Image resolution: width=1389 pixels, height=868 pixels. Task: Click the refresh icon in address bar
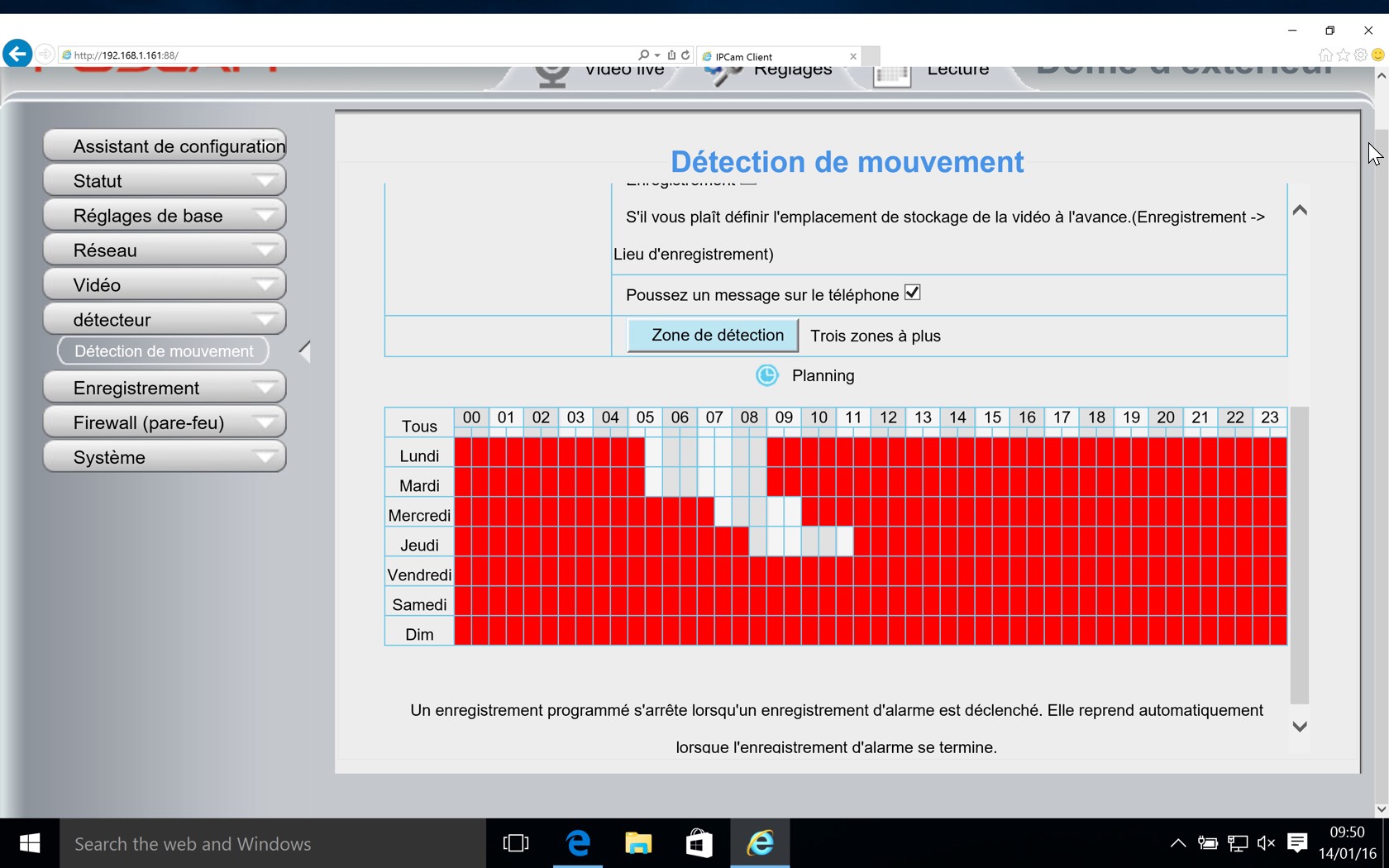[685, 55]
